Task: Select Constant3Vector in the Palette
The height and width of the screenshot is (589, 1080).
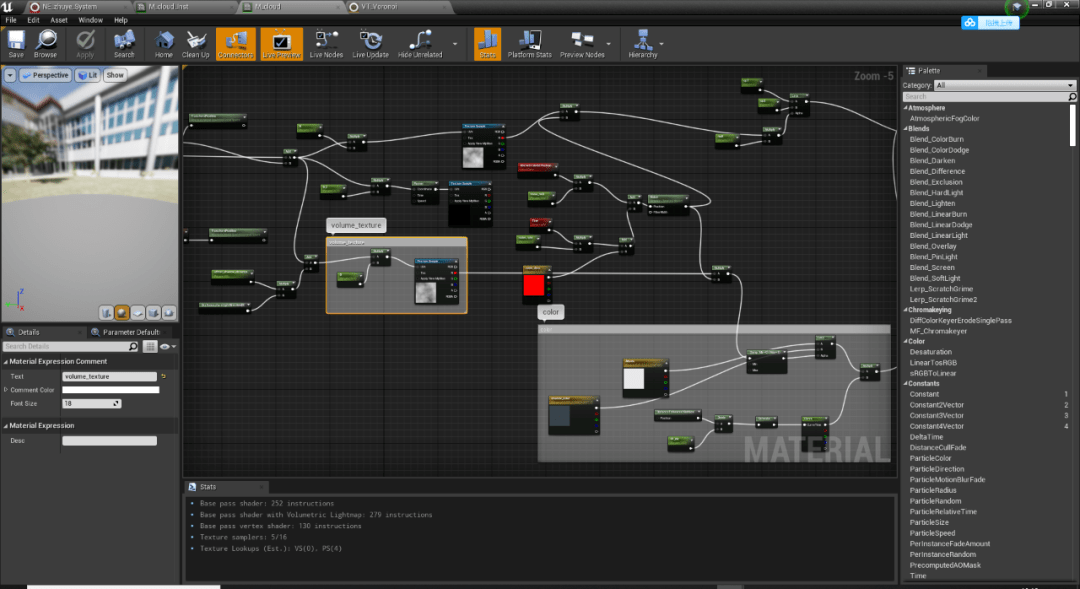Action: (x=937, y=416)
